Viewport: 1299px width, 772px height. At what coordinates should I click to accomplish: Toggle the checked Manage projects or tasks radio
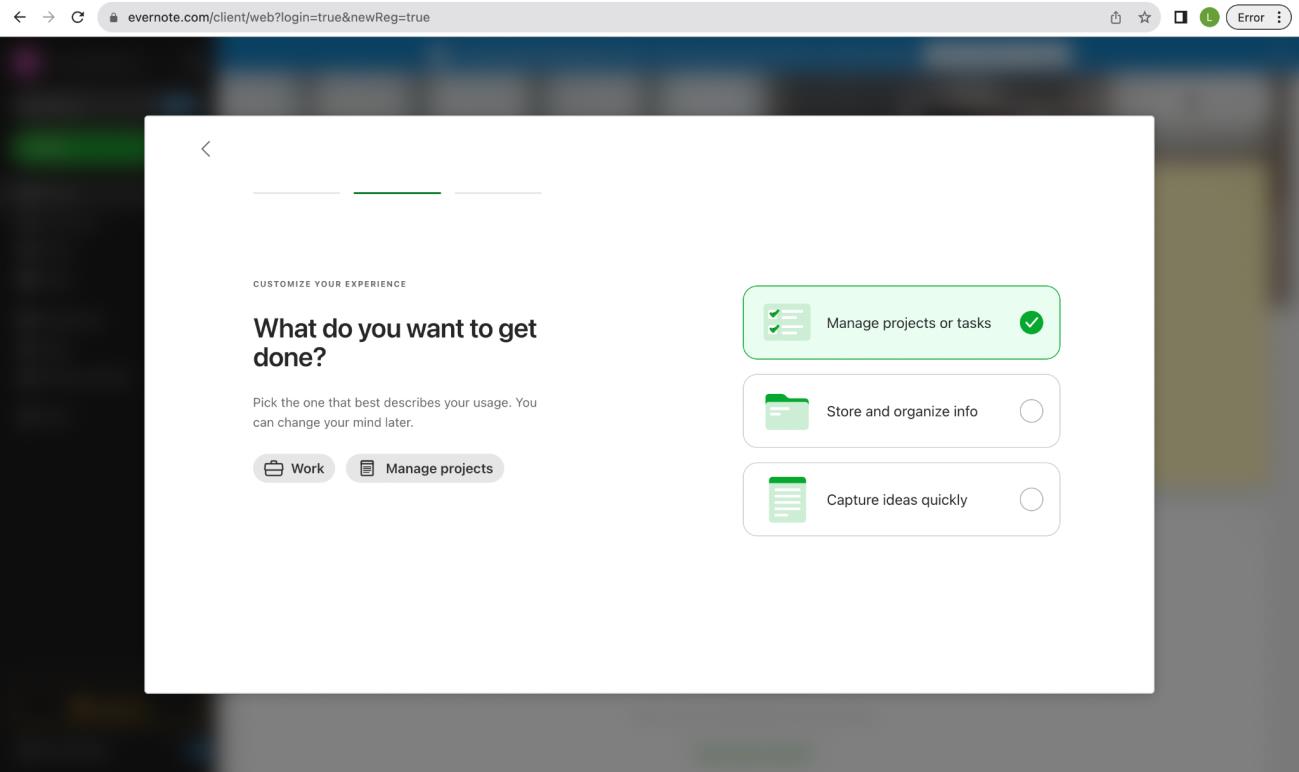pos(1031,323)
